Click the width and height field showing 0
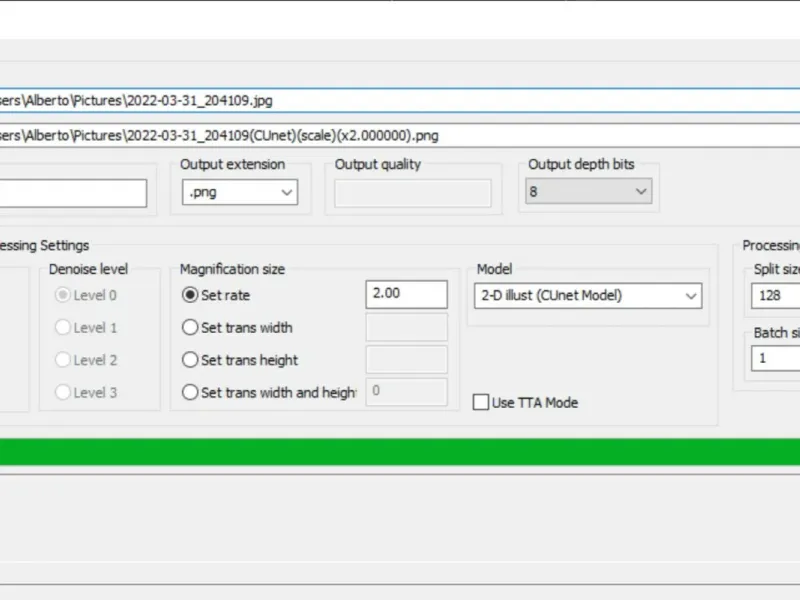The height and width of the screenshot is (600, 800). (x=407, y=392)
